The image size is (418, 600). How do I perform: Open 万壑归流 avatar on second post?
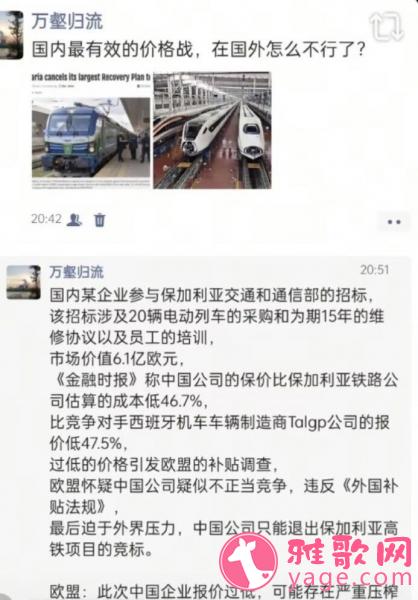point(23,282)
